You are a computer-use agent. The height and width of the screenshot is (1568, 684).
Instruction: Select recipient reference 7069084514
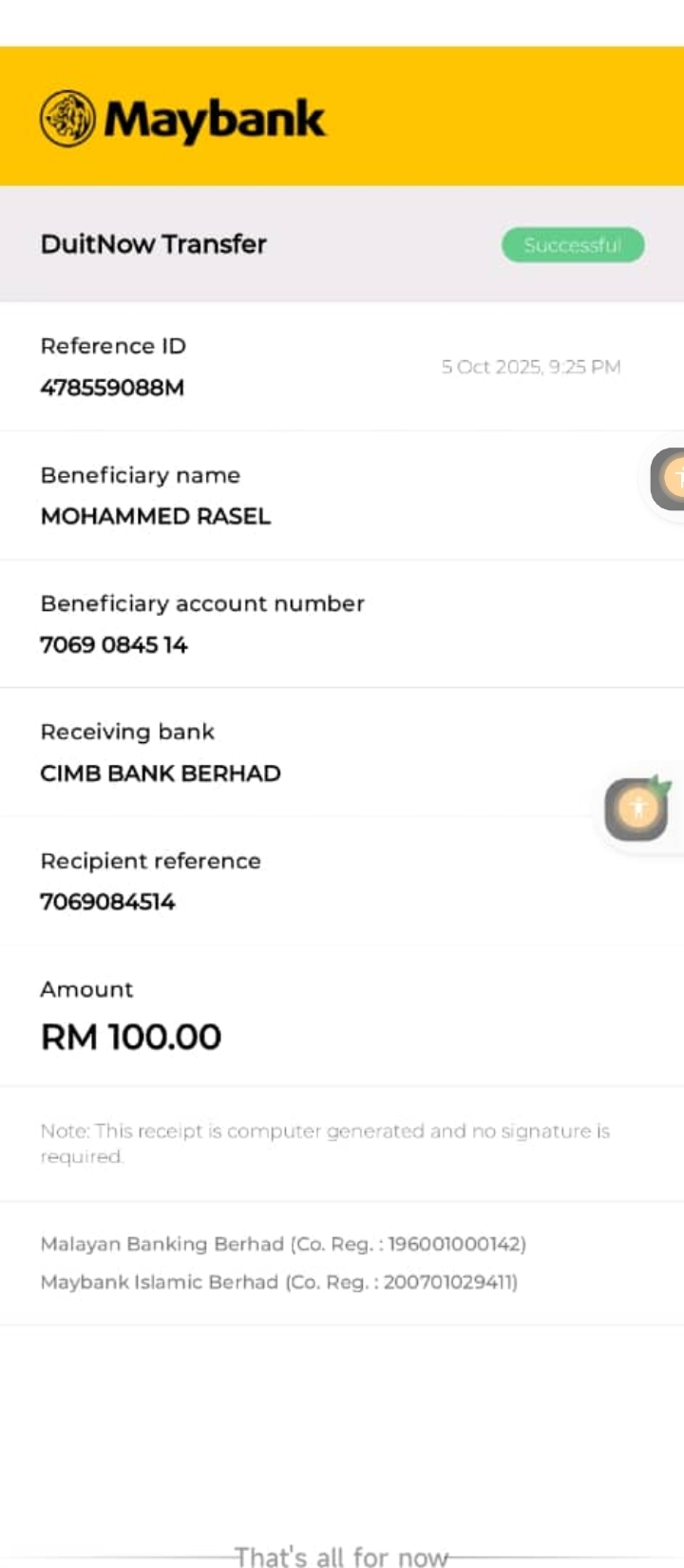coord(107,902)
